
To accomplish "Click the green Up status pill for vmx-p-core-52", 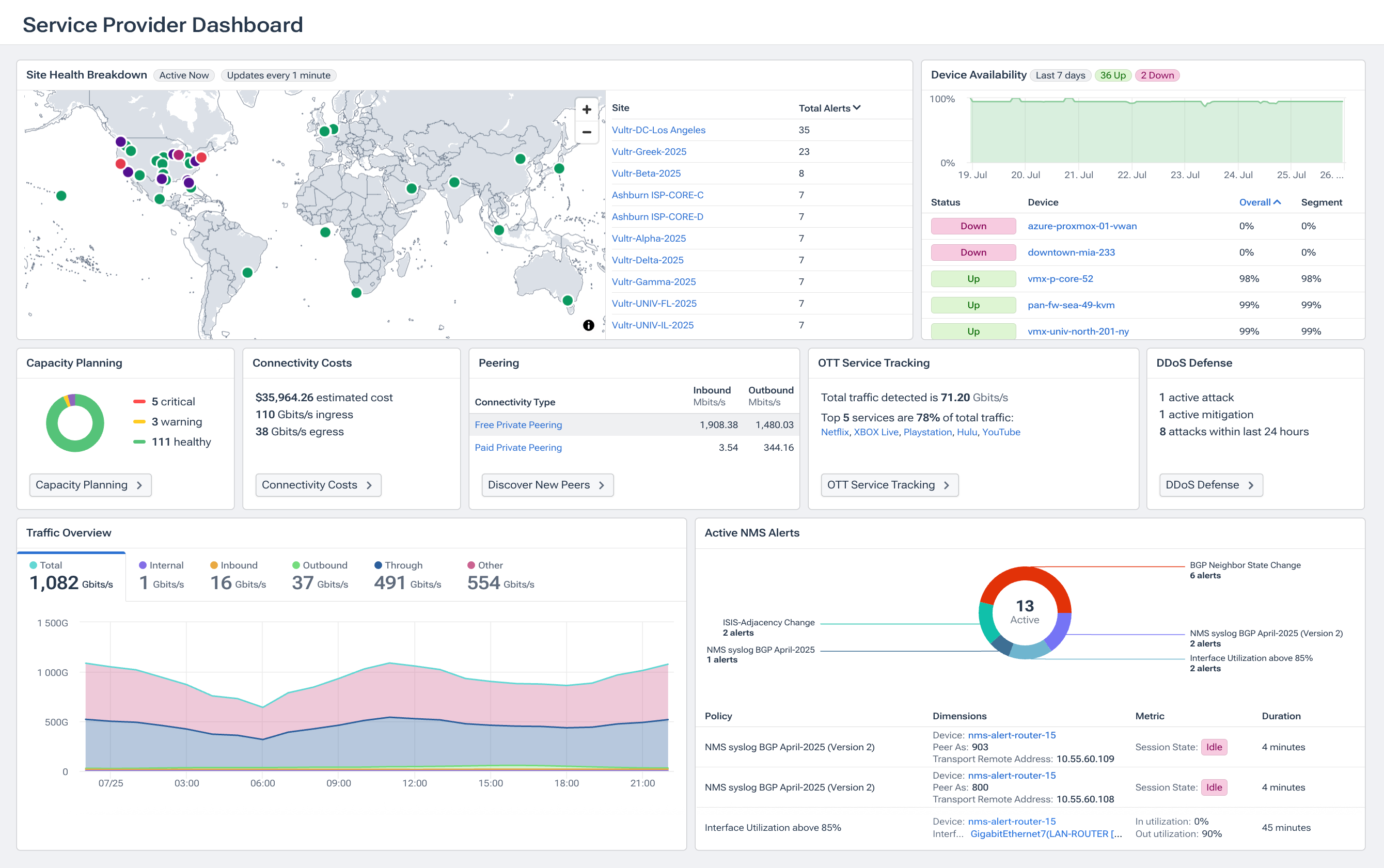I will pyautogui.click(x=973, y=278).
